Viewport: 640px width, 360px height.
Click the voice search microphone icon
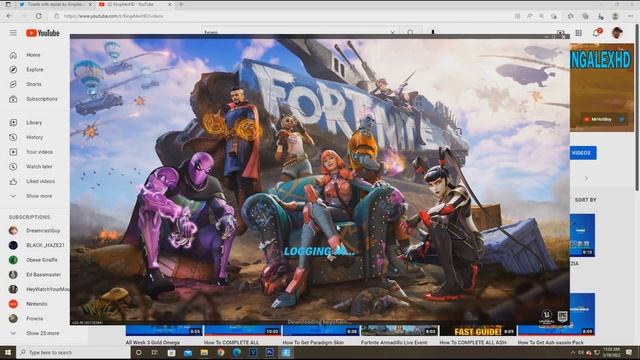click(x=433, y=32)
